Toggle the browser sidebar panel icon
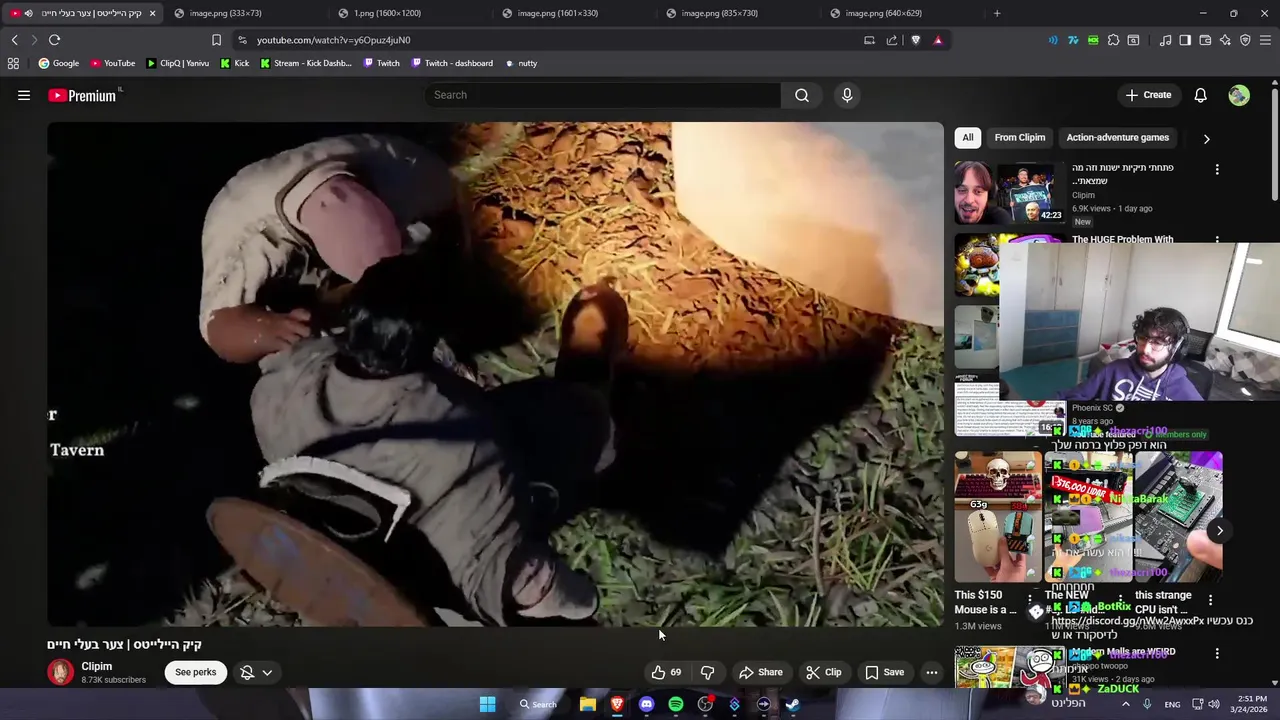Screen dimensions: 1280x720 1185,40
